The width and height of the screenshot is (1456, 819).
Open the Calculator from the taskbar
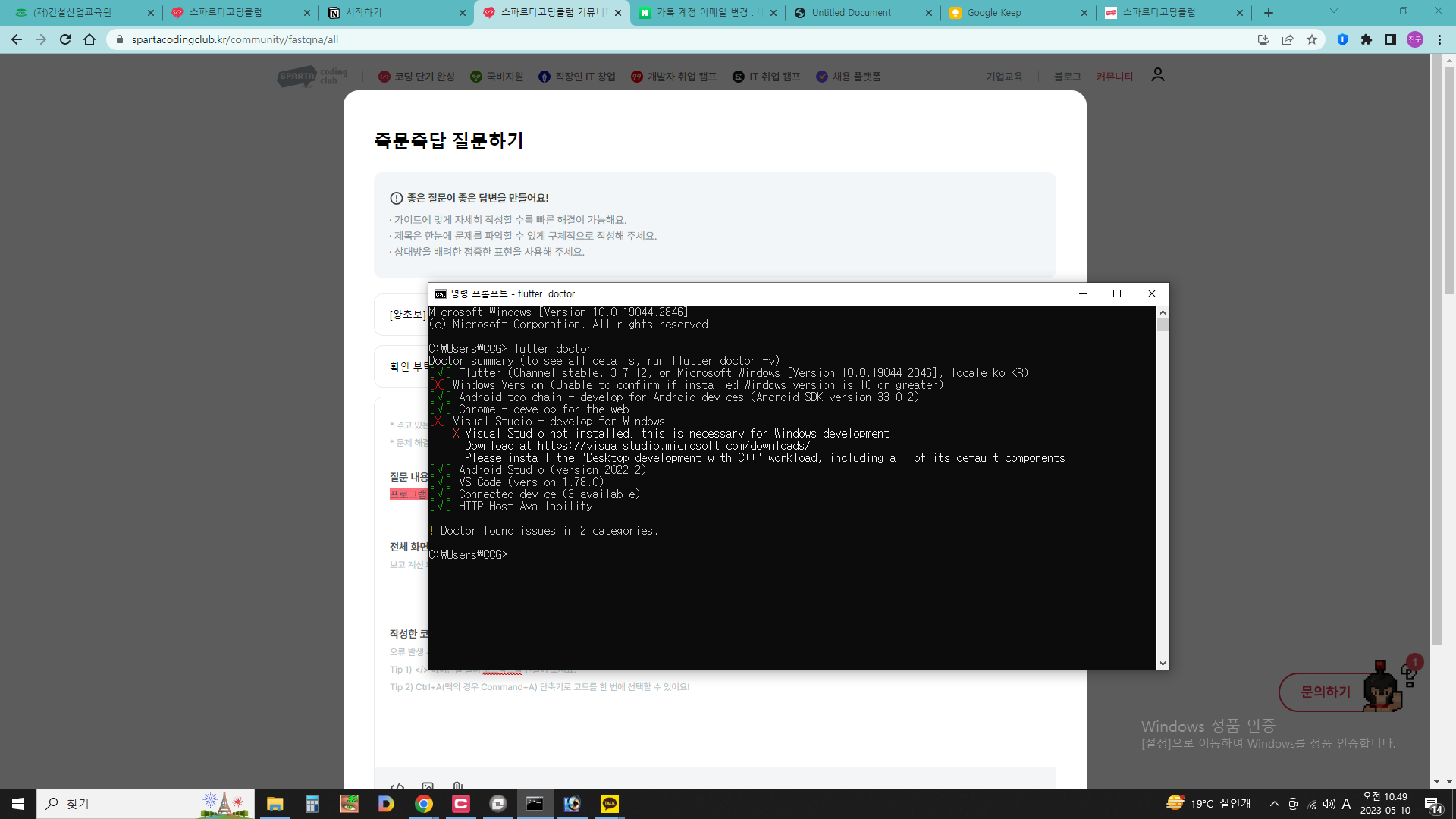(x=312, y=804)
